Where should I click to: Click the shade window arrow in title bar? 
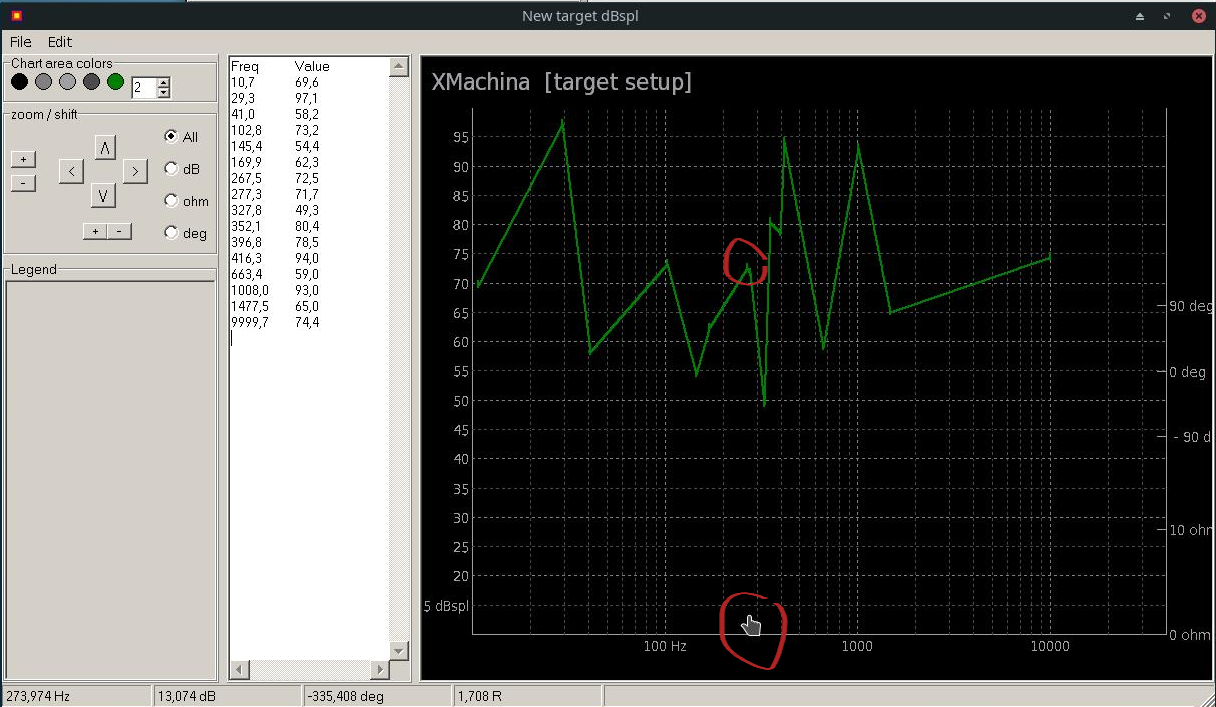[x=1139, y=16]
